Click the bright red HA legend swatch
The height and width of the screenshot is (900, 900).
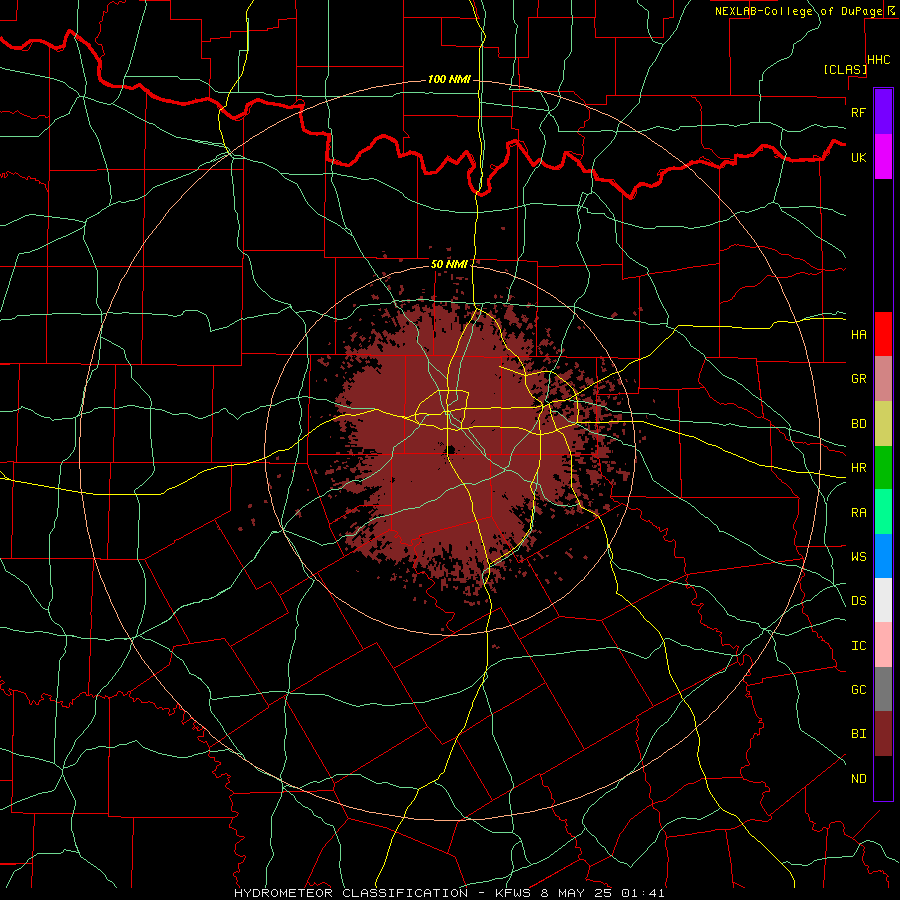pos(883,334)
